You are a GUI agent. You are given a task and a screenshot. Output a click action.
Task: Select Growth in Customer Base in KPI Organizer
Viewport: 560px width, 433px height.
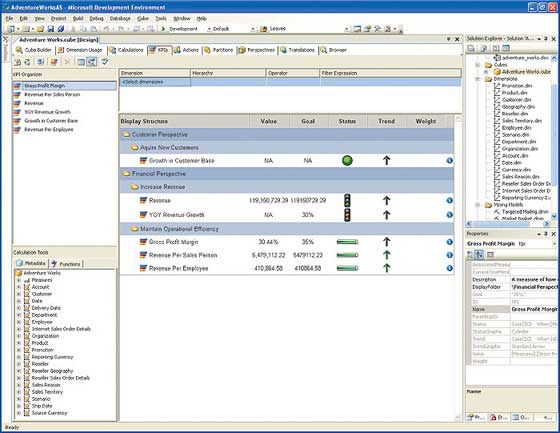click(x=51, y=121)
